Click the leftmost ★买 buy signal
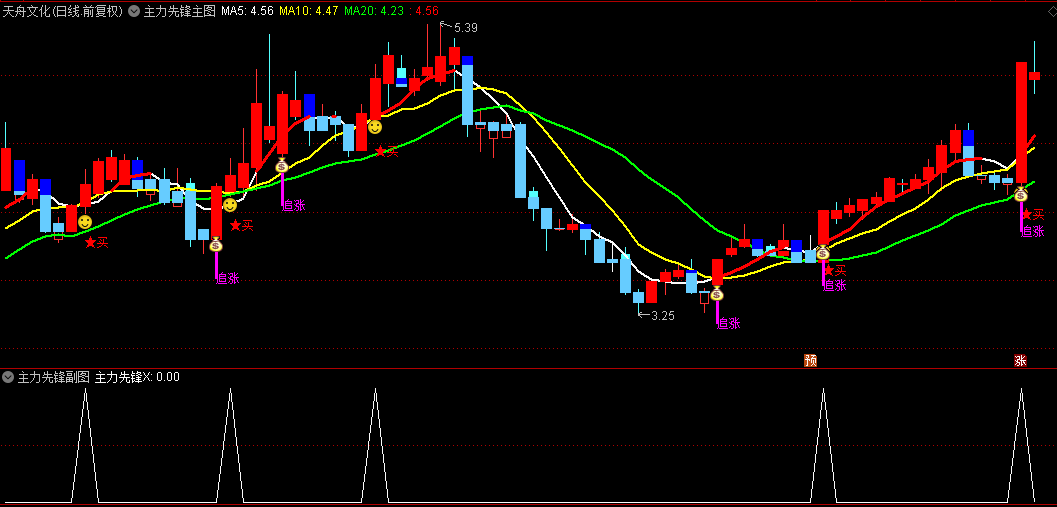The width and height of the screenshot is (1057, 507). (96, 242)
